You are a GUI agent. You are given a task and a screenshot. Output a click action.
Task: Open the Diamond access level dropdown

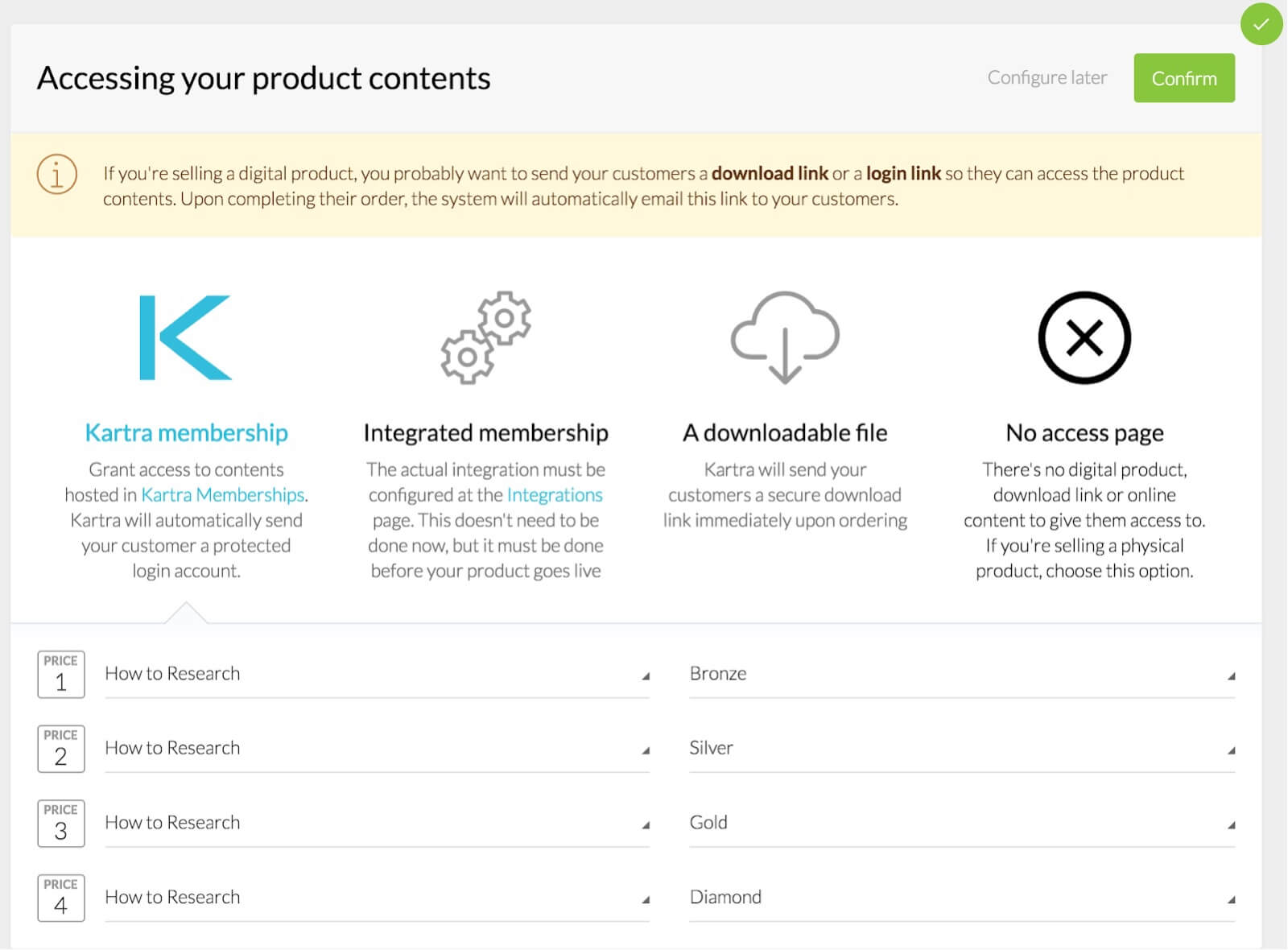point(962,898)
